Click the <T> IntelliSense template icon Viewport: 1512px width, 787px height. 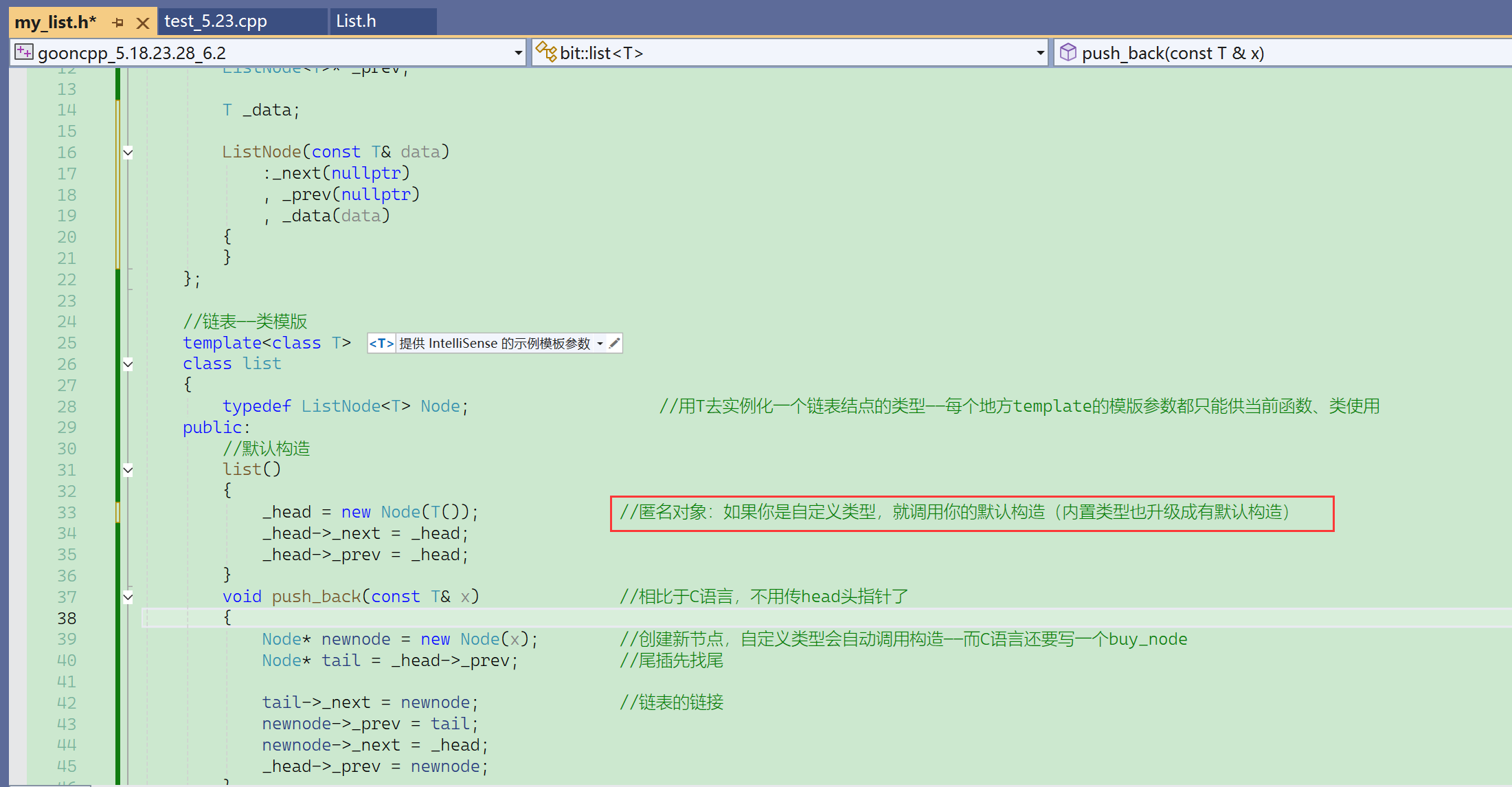click(x=381, y=344)
